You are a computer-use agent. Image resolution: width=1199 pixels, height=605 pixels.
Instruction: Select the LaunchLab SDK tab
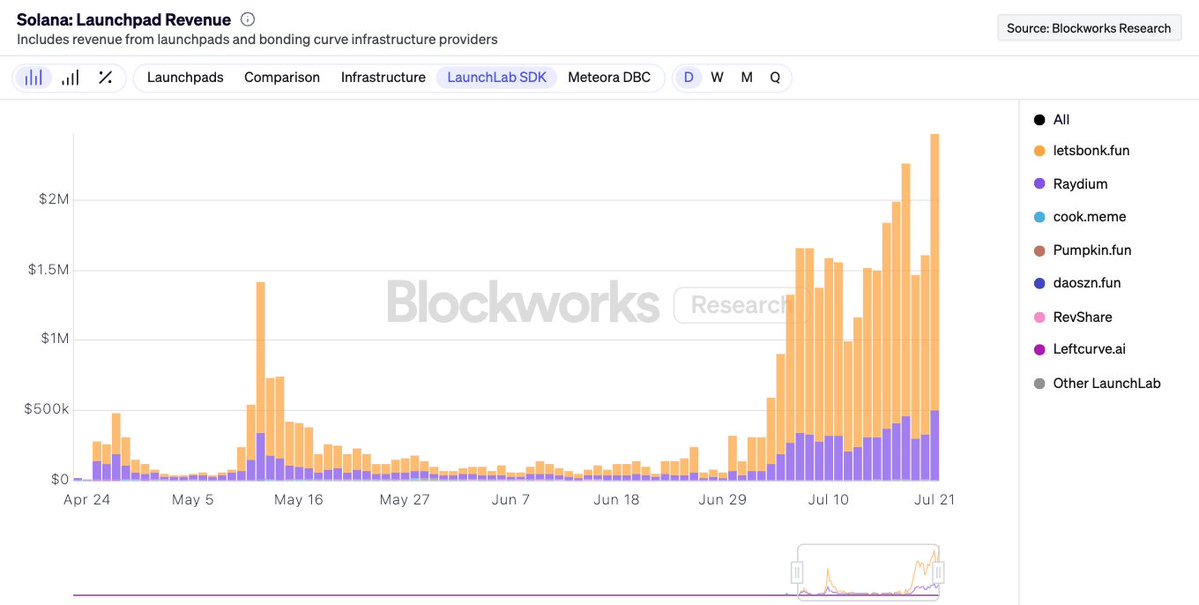[497, 77]
